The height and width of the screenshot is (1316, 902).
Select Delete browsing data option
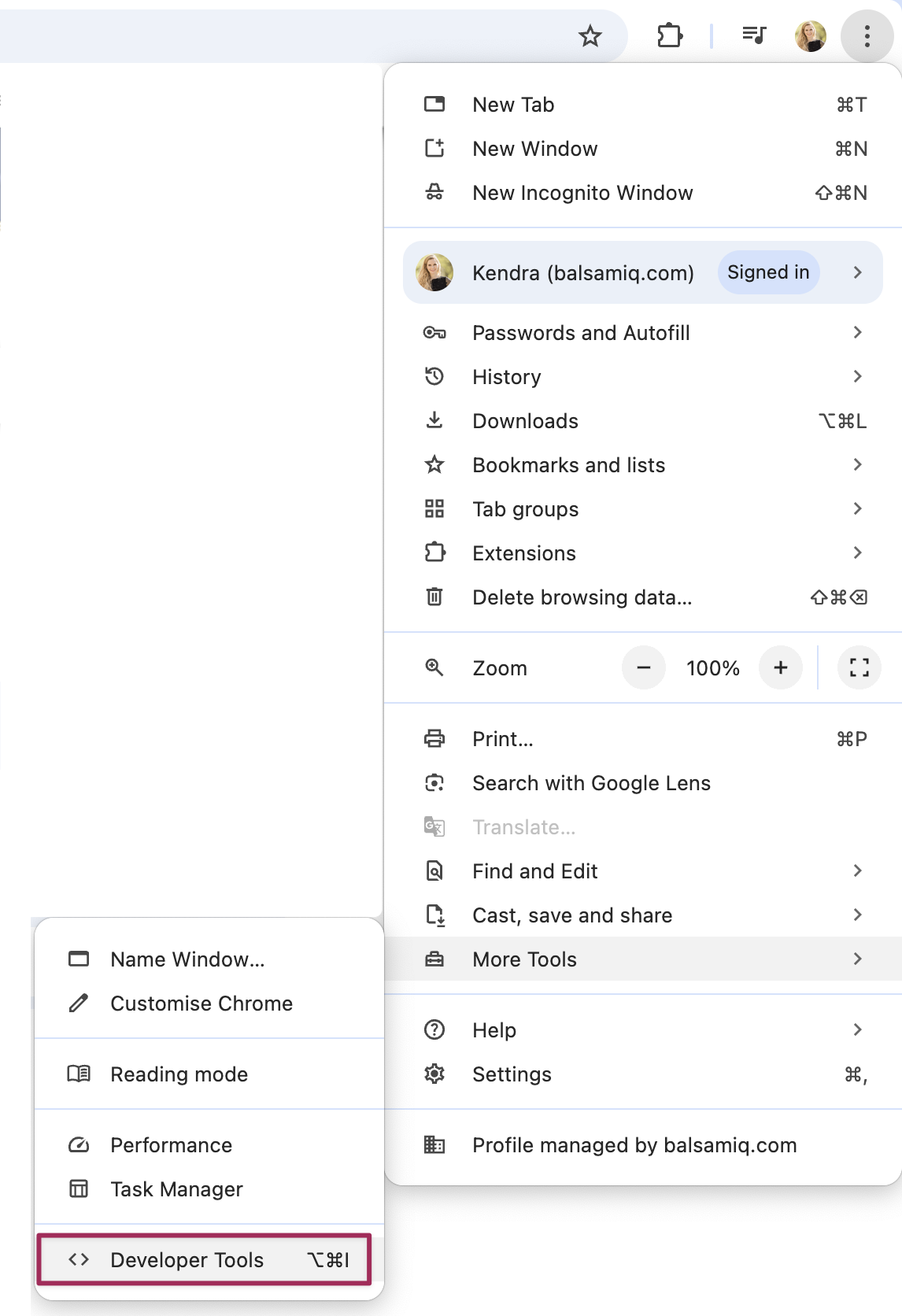click(x=582, y=597)
